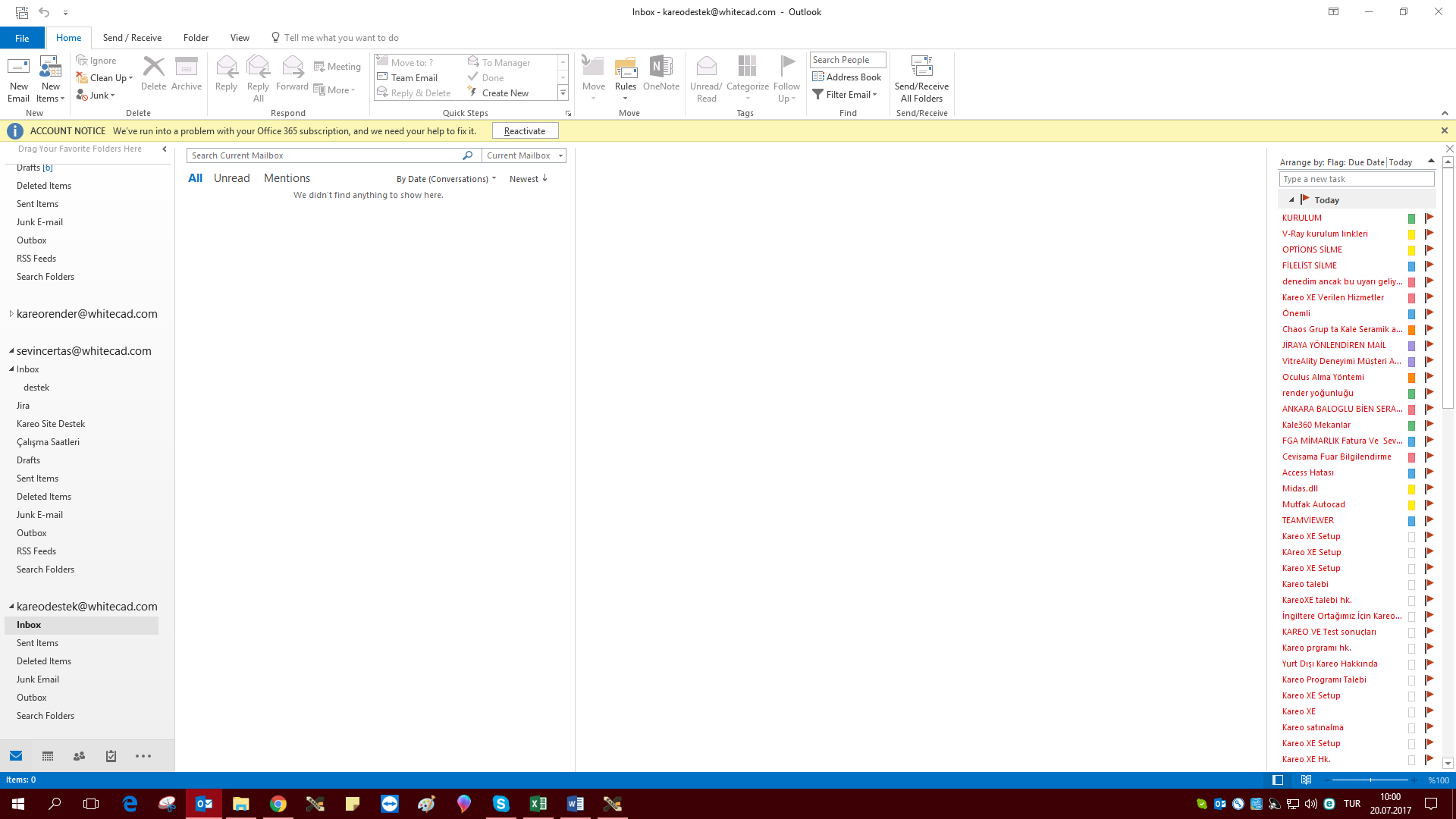Click the New Email icon
This screenshot has height=819, width=1456.
pos(18,79)
